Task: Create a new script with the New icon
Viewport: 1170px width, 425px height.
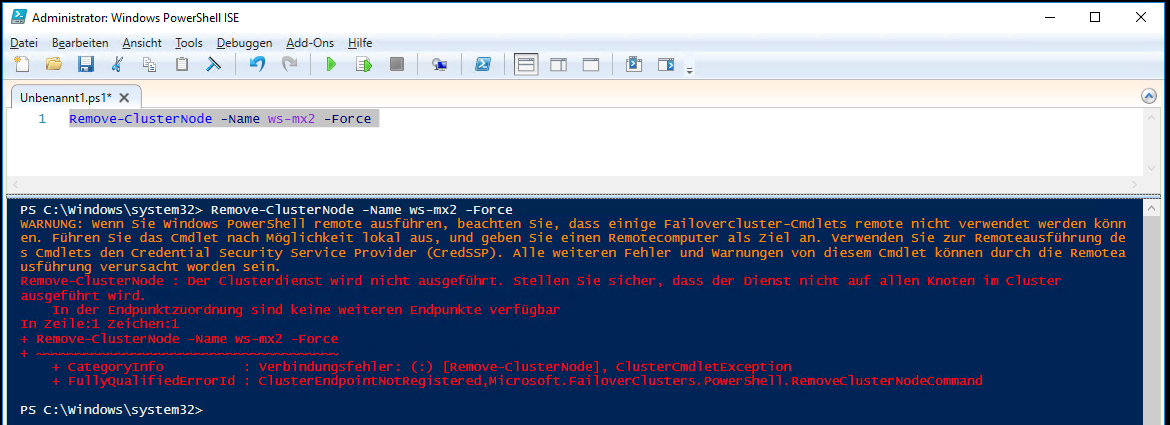Action: [22, 64]
